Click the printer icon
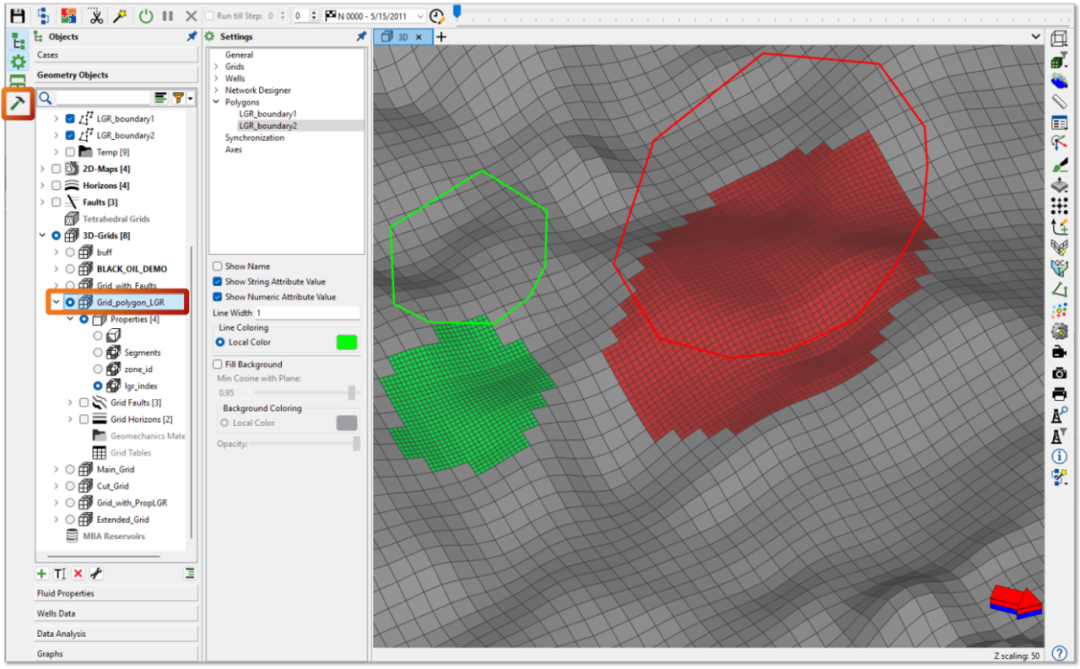This screenshot has height=669, width=1080. pos(1059,394)
